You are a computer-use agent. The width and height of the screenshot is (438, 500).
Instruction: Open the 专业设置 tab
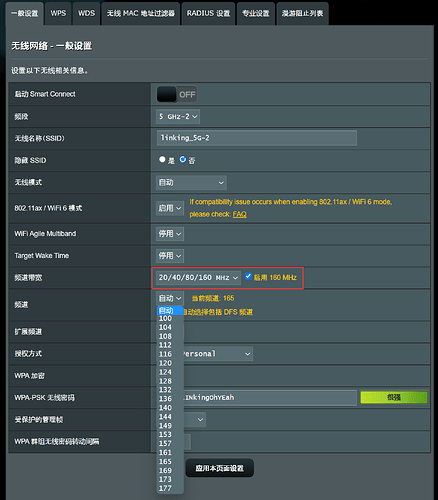(256, 14)
